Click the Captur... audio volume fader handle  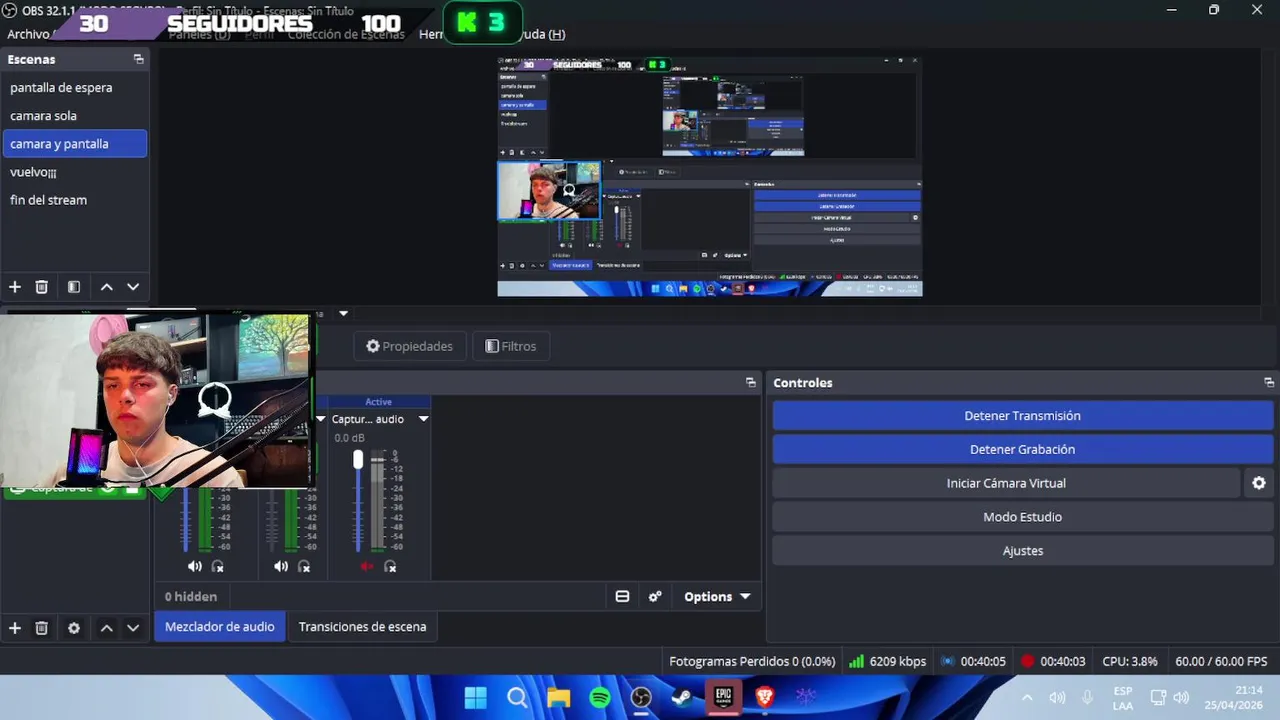[358, 459]
